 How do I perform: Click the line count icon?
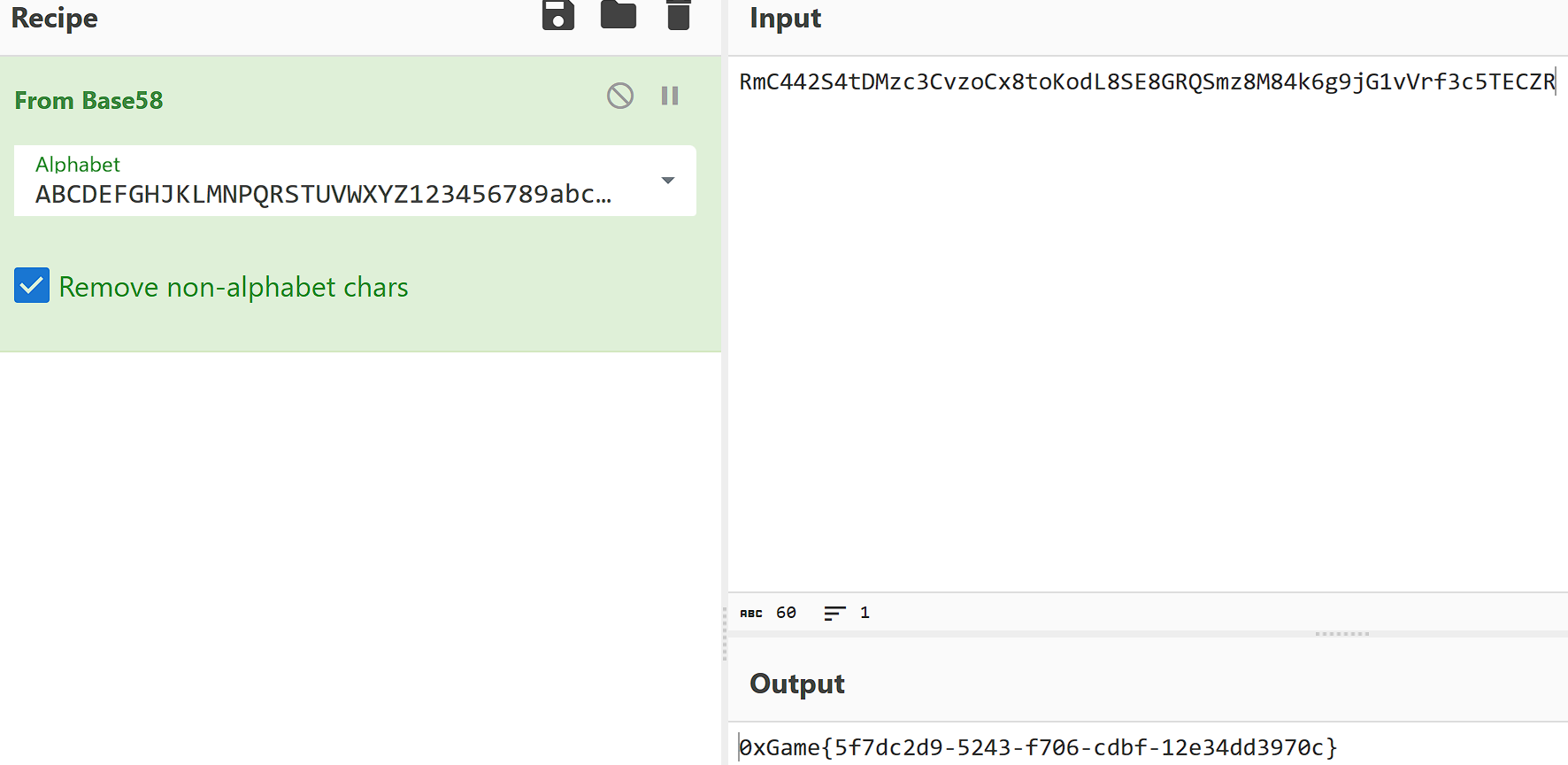pyautogui.click(x=834, y=613)
